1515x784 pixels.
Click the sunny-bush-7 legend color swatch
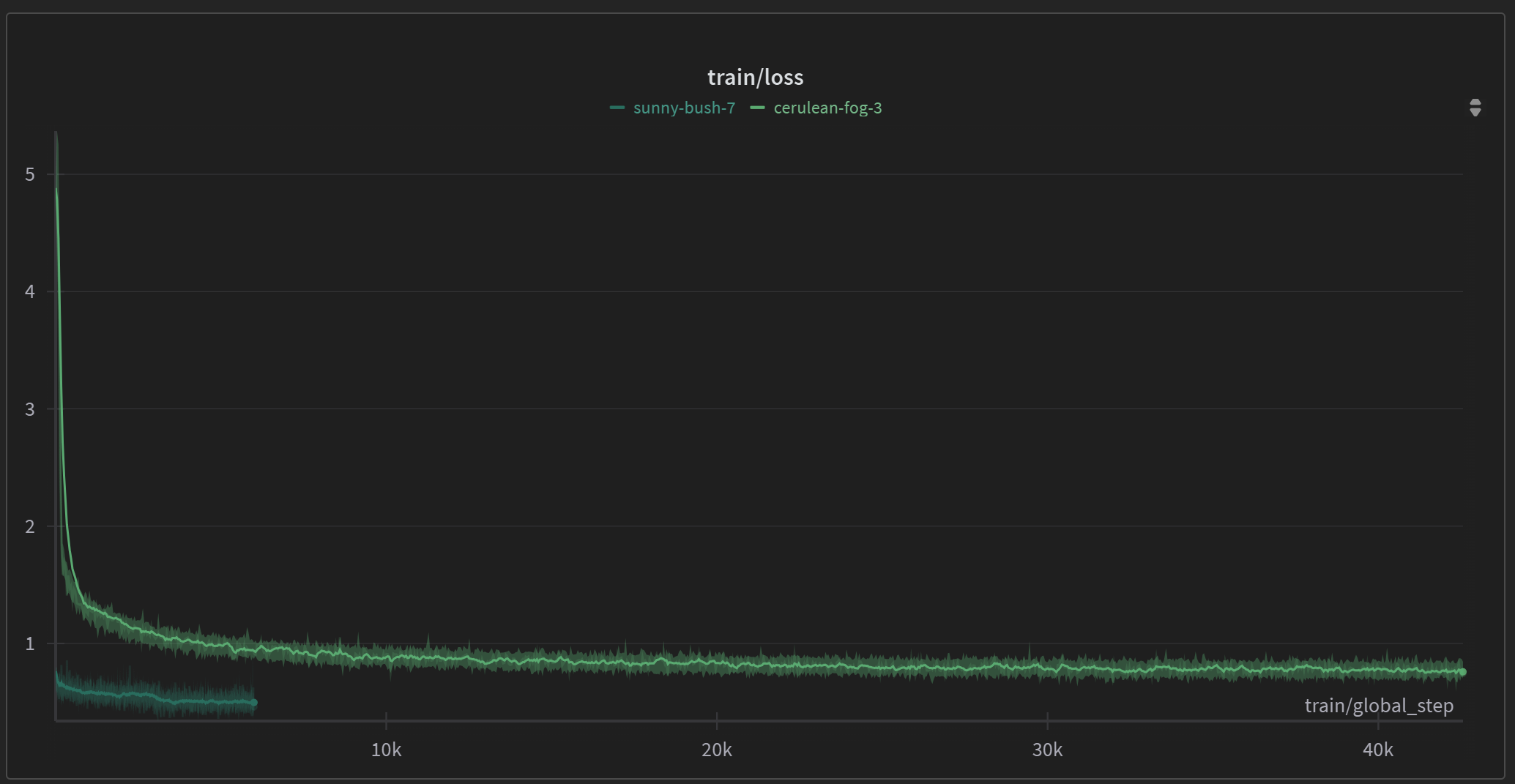coord(617,108)
